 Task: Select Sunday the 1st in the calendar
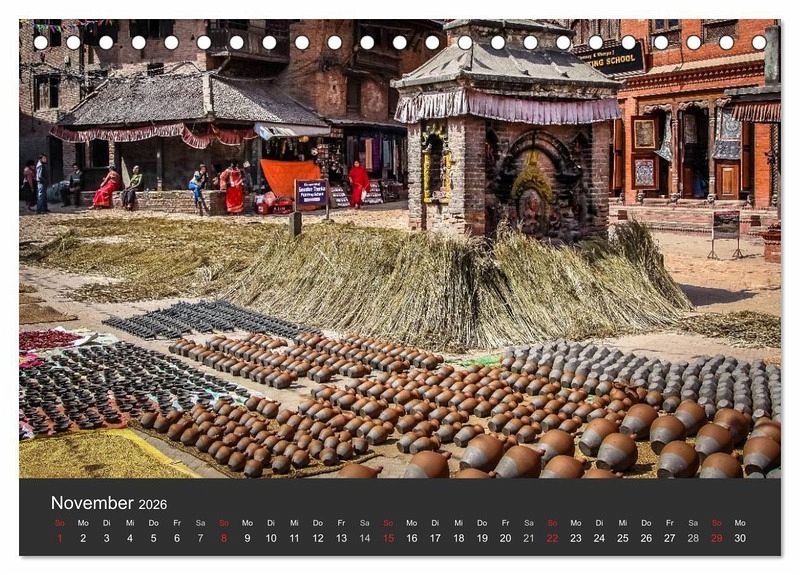tap(59, 538)
